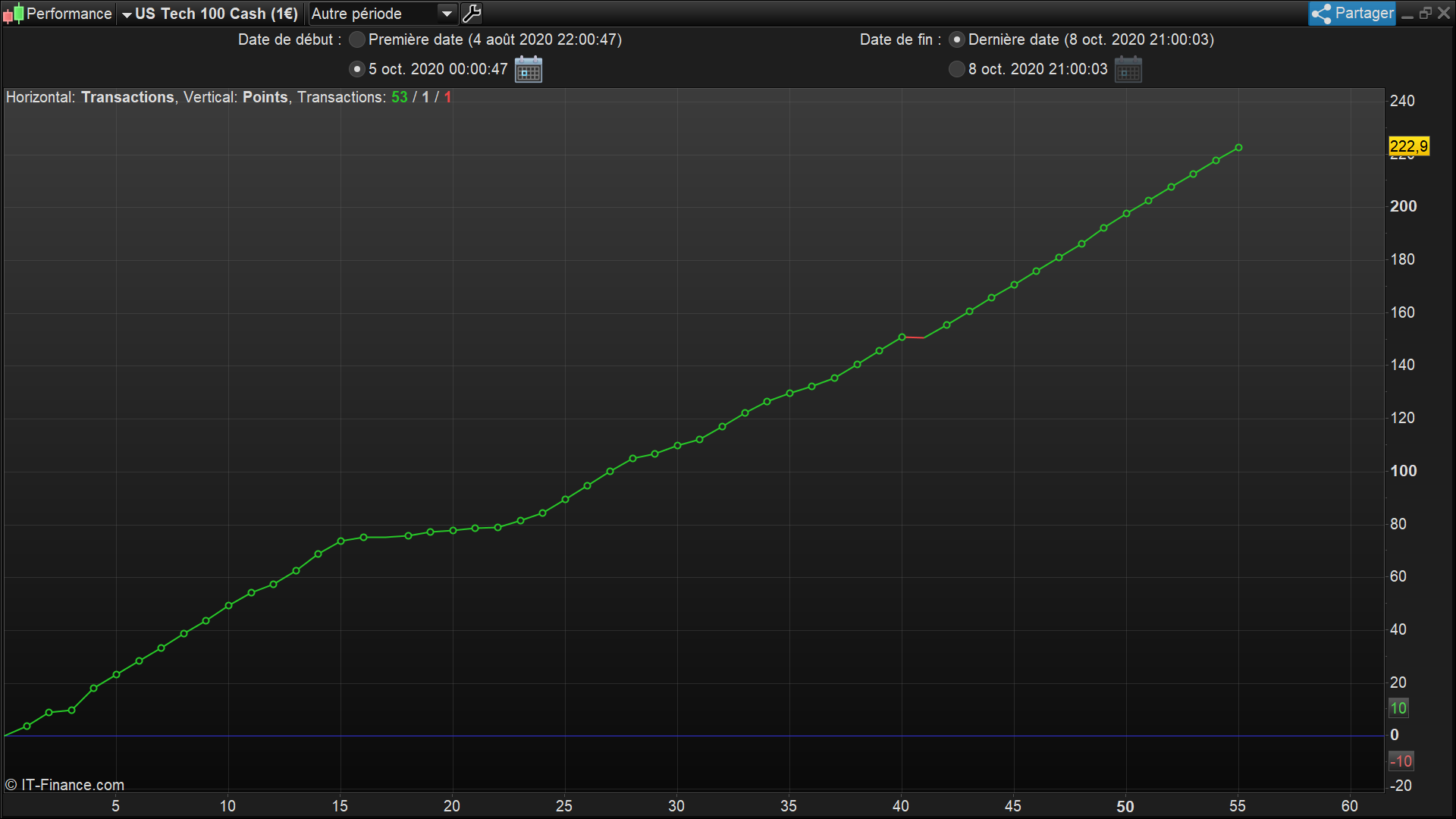Click the red losing trade segment
The width and height of the screenshot is (1456, 819).
pos(913,337)
